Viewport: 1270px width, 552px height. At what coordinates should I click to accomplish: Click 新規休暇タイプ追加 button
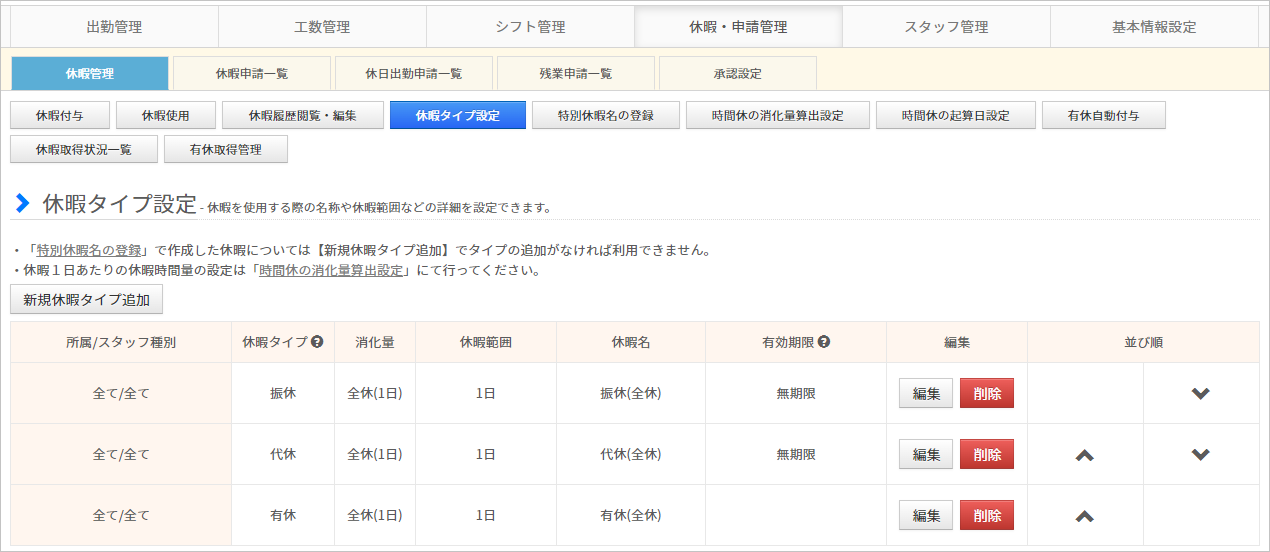point(87,300)
